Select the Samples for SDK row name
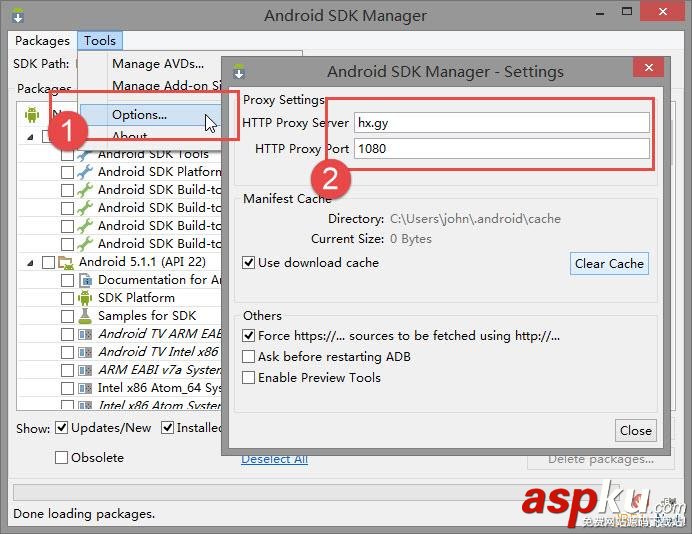The height and width of the screenshot is (534, 692). pyautogui.click(x=147, y=316)
